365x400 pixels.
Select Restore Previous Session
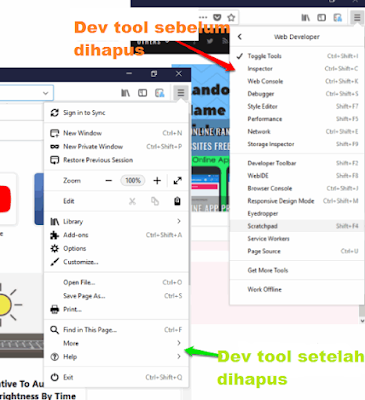click(x=116, y=160)
